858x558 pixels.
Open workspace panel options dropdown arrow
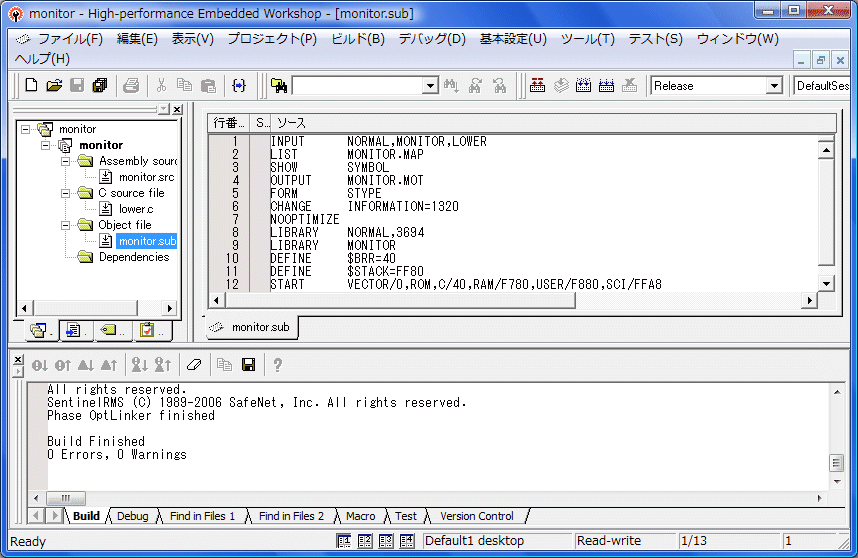pos(164,109)
